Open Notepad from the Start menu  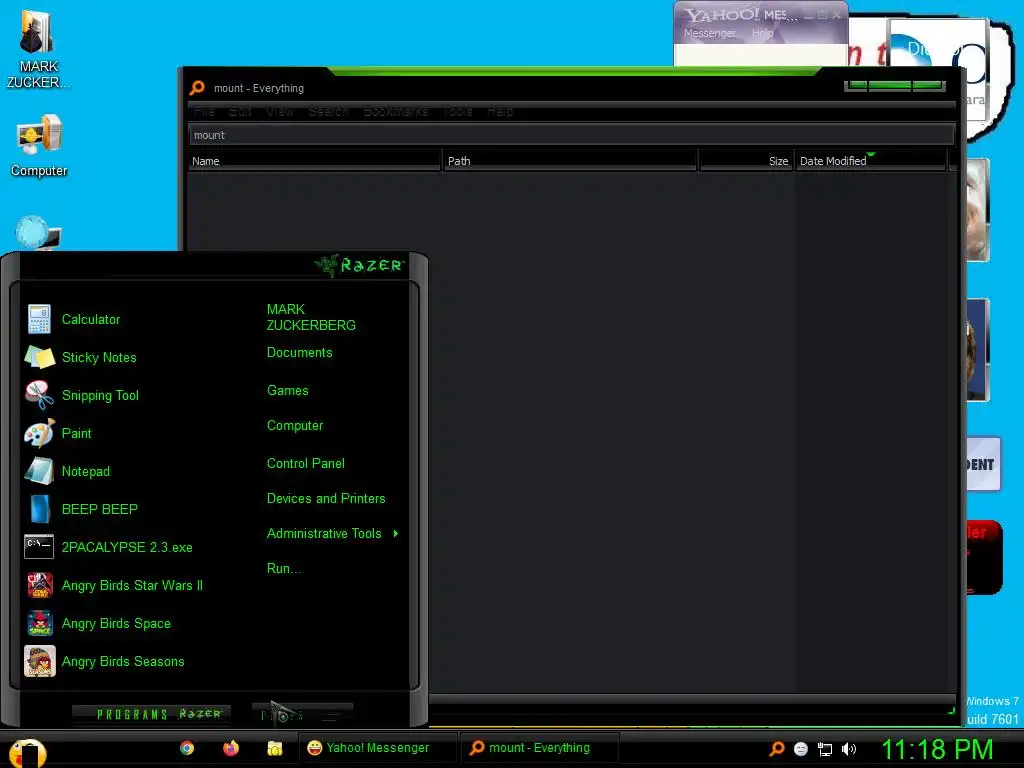[x=68, y=471]
